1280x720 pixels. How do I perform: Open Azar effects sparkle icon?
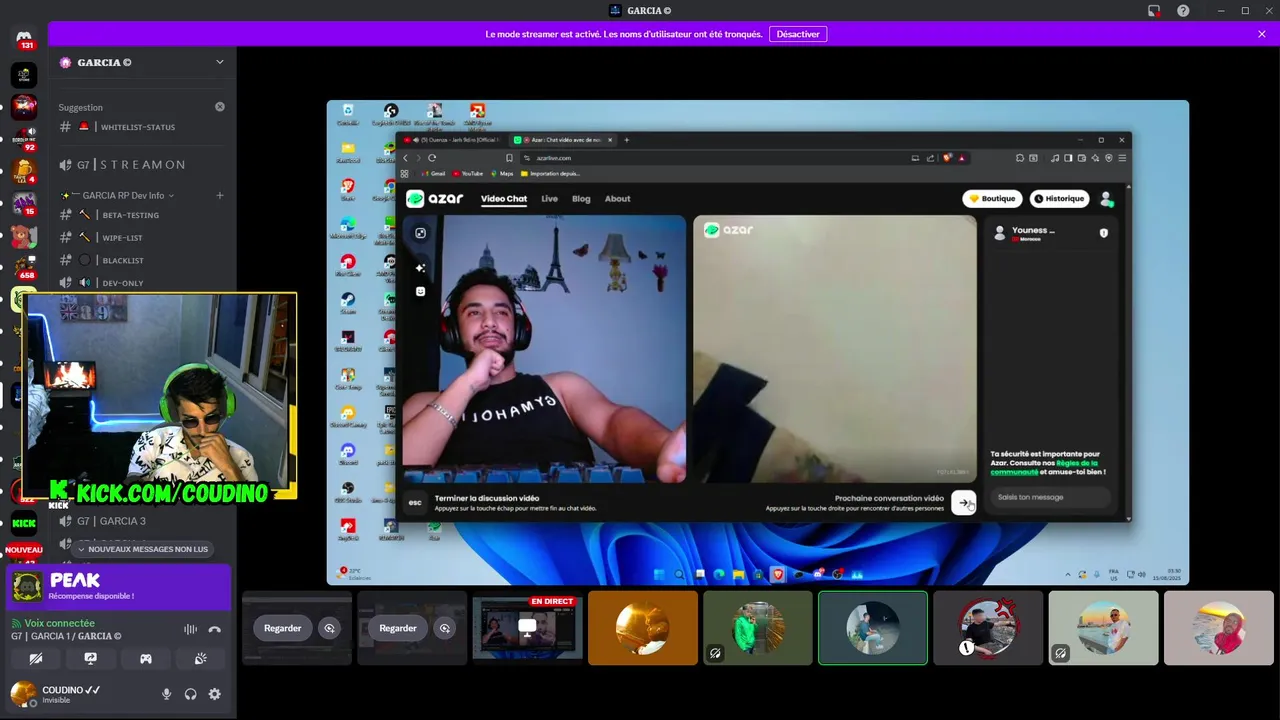tap(421, 267)
